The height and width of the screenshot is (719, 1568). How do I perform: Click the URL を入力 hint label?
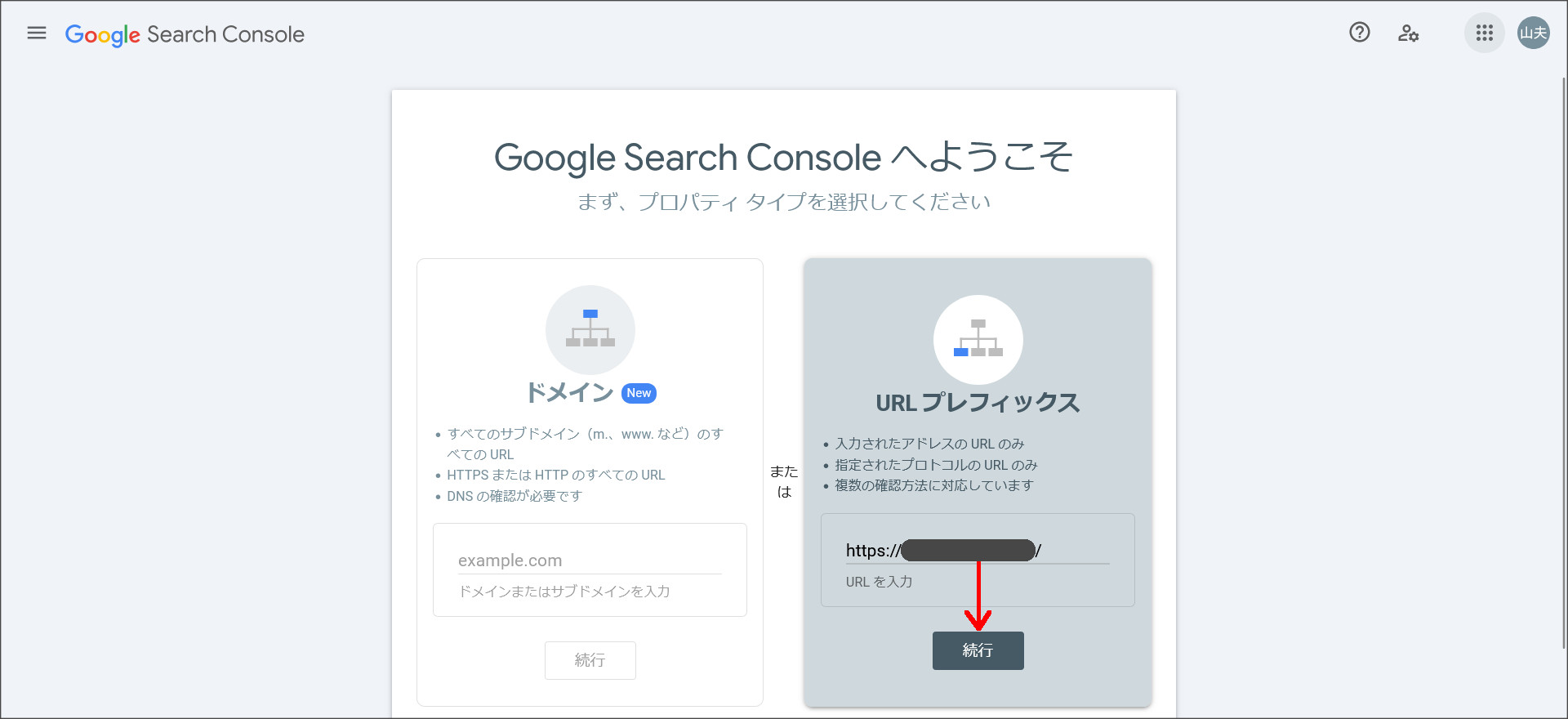(880, 582)
